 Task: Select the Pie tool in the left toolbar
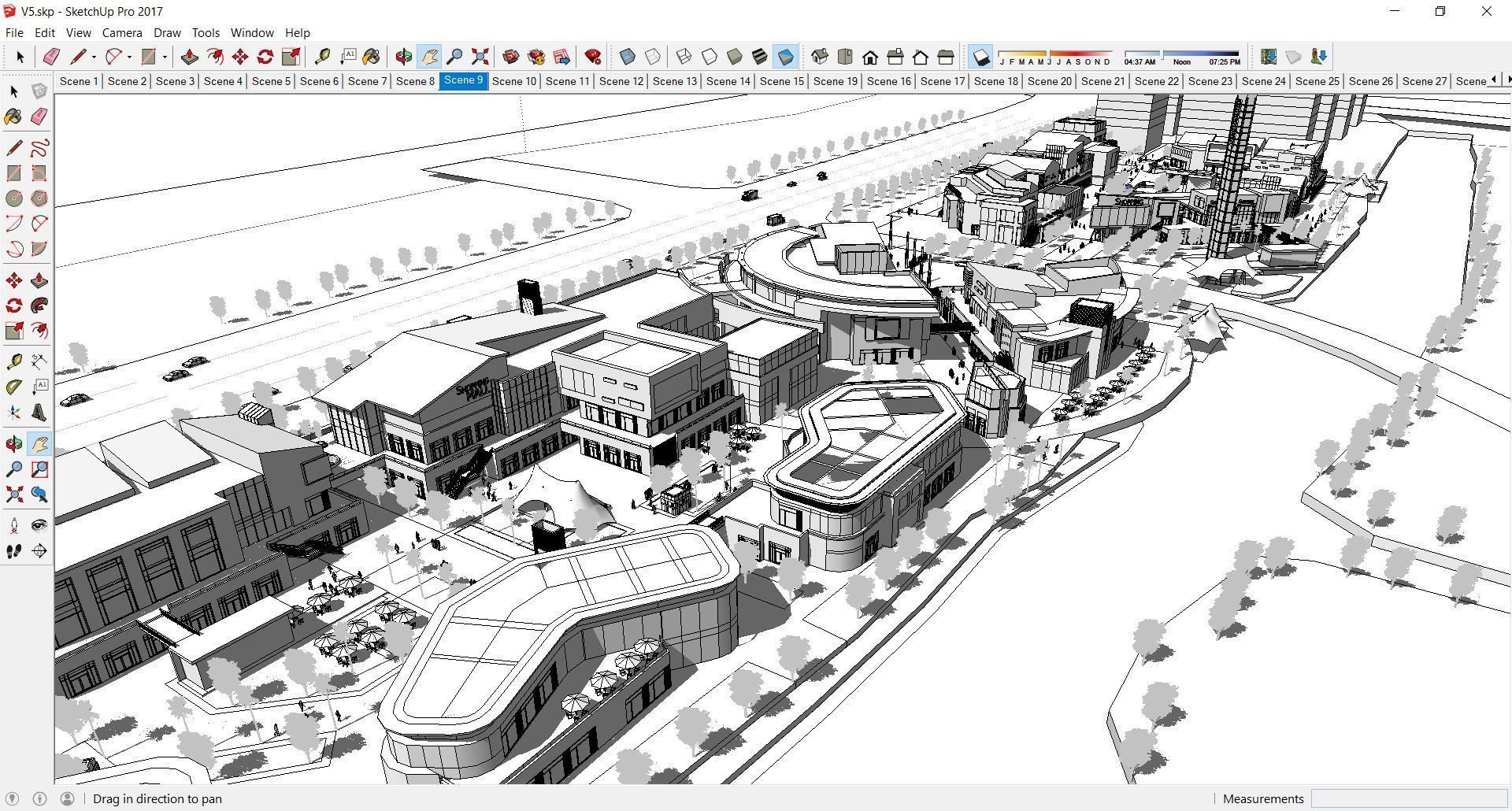(x=39, y=249)
